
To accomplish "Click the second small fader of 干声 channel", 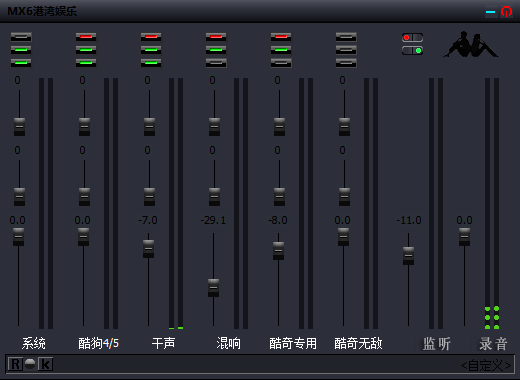I will [149, 197].
